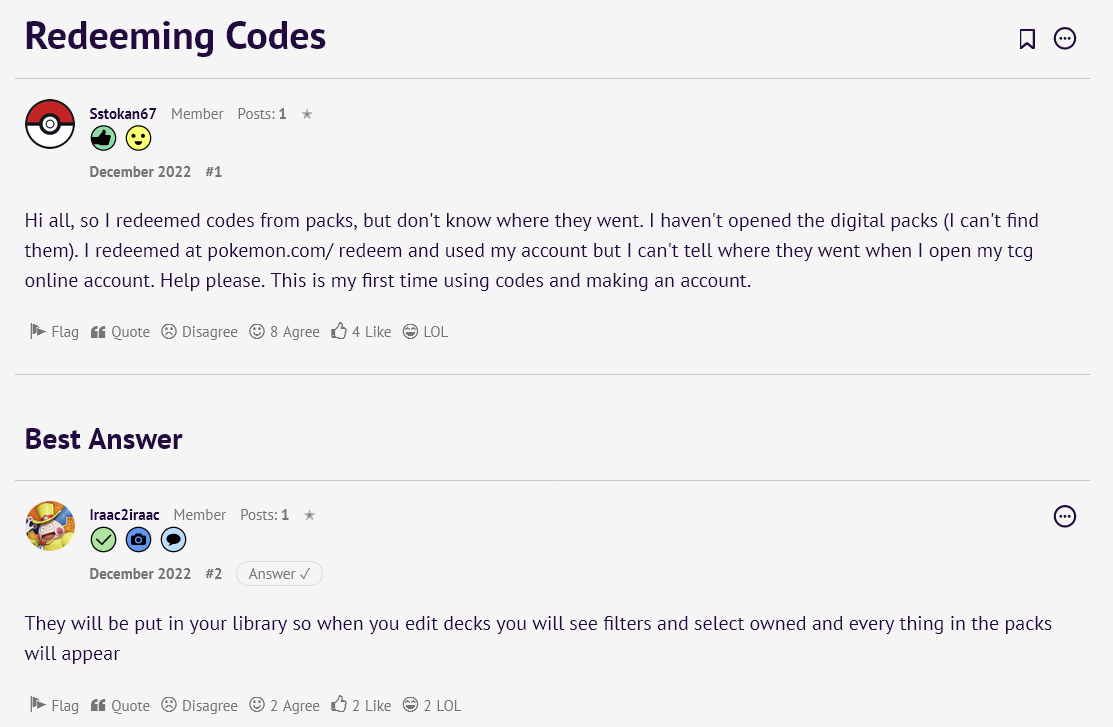This screenshot has width=1113, height=727.
Task: Click Sstokan67's yellow smiley badge
Action: click(x=138, y=139)
